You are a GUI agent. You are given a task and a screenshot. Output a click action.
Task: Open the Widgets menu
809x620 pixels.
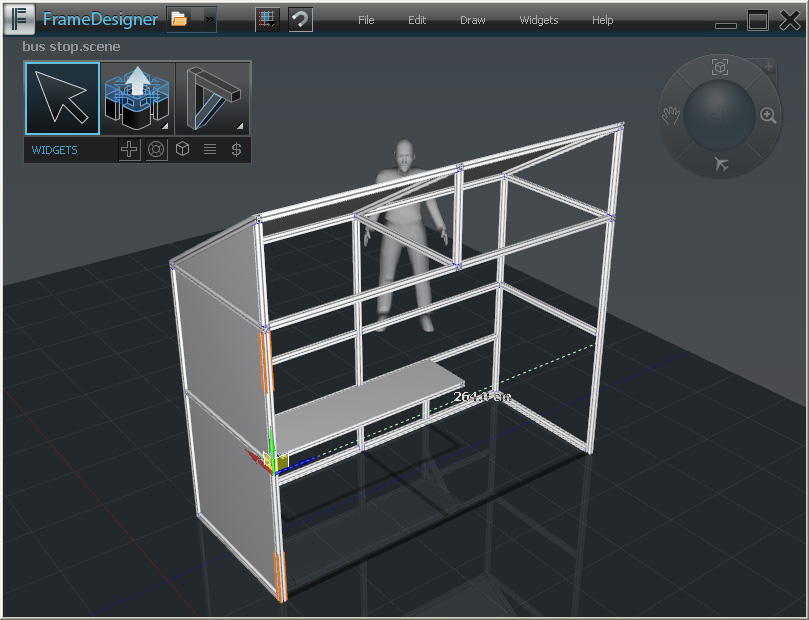pos(537,20)
